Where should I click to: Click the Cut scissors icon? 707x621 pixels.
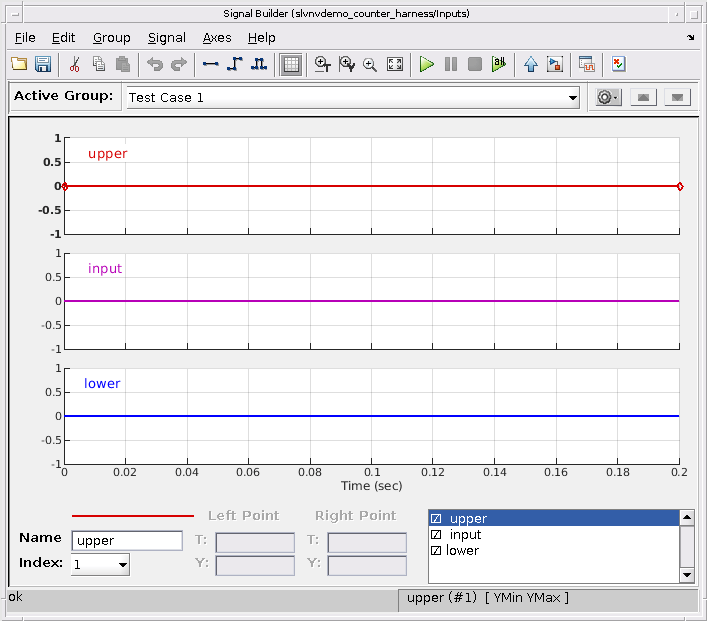[x=74, y=64]
